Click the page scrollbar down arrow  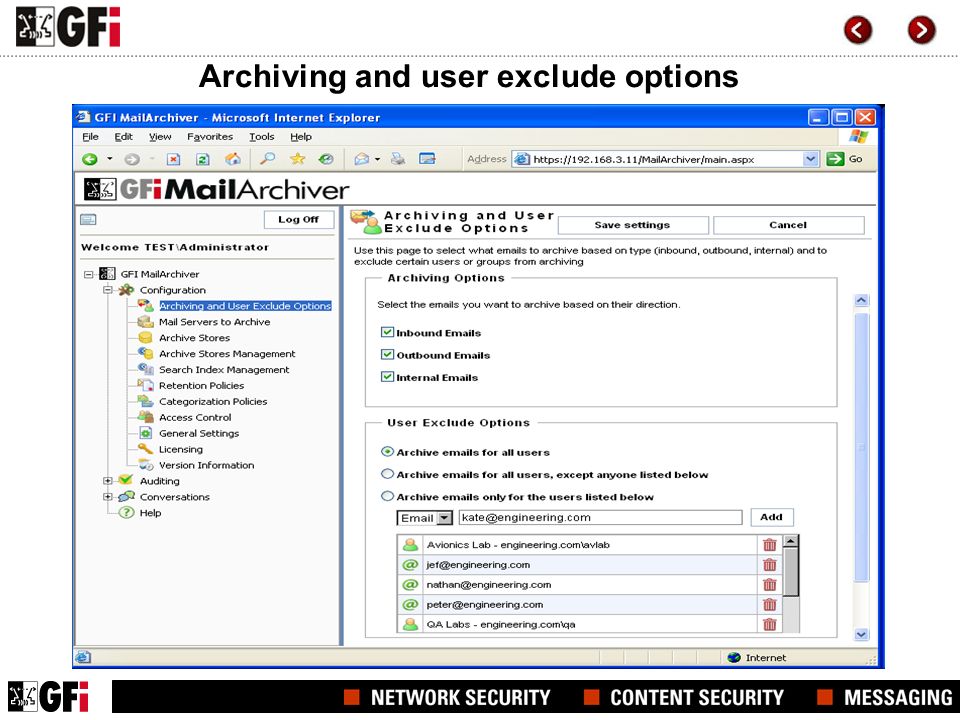coord(861,634)
